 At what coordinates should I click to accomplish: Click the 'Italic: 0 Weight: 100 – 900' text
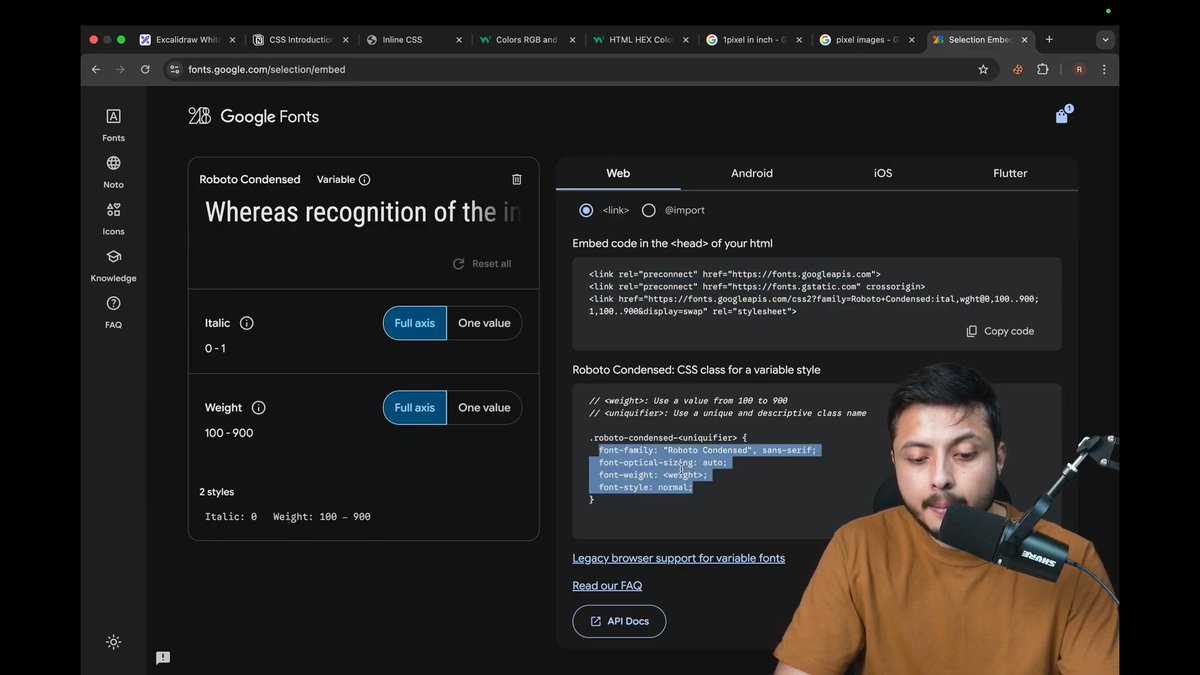288,517
